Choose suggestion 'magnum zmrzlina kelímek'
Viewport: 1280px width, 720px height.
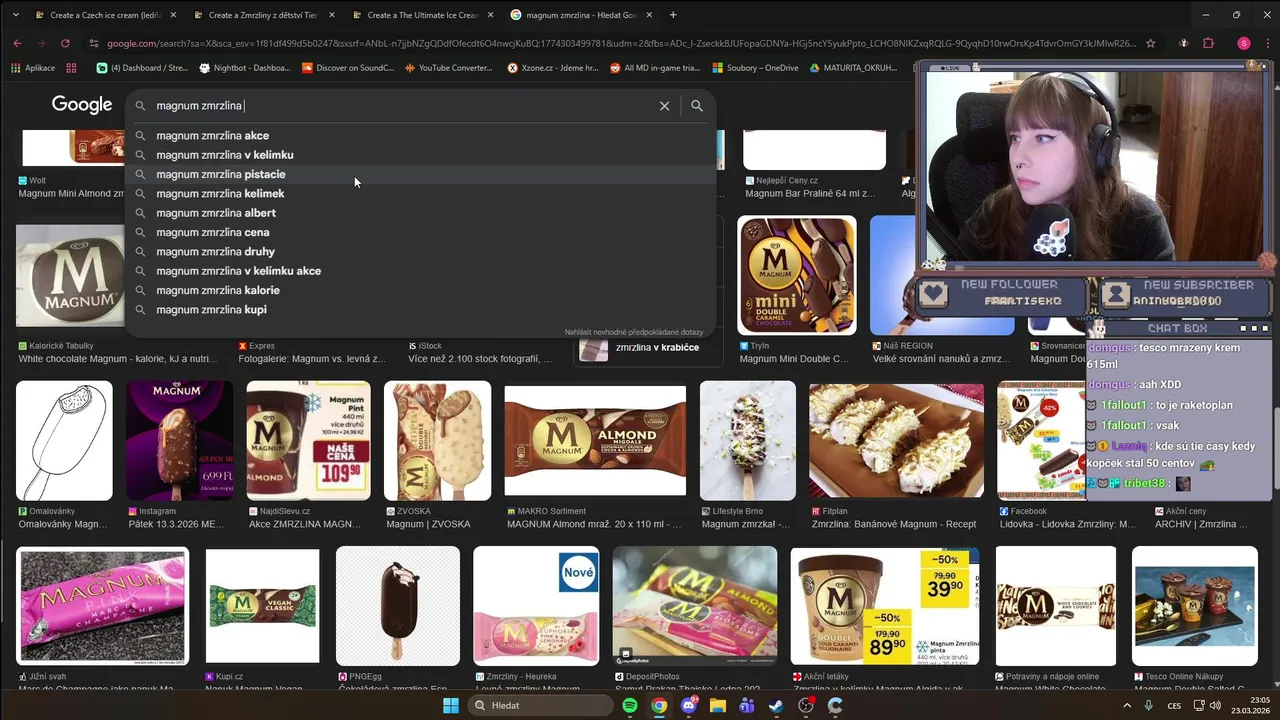[420, 194]
